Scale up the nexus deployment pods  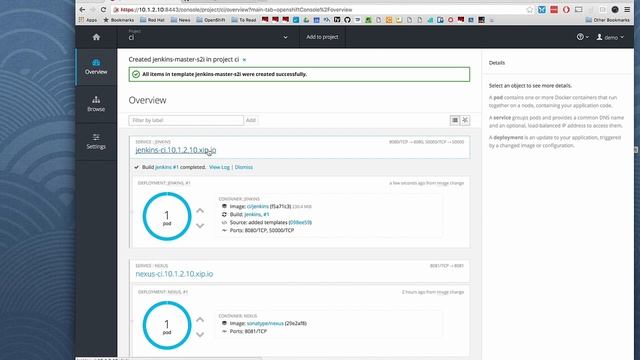point(200,320)
